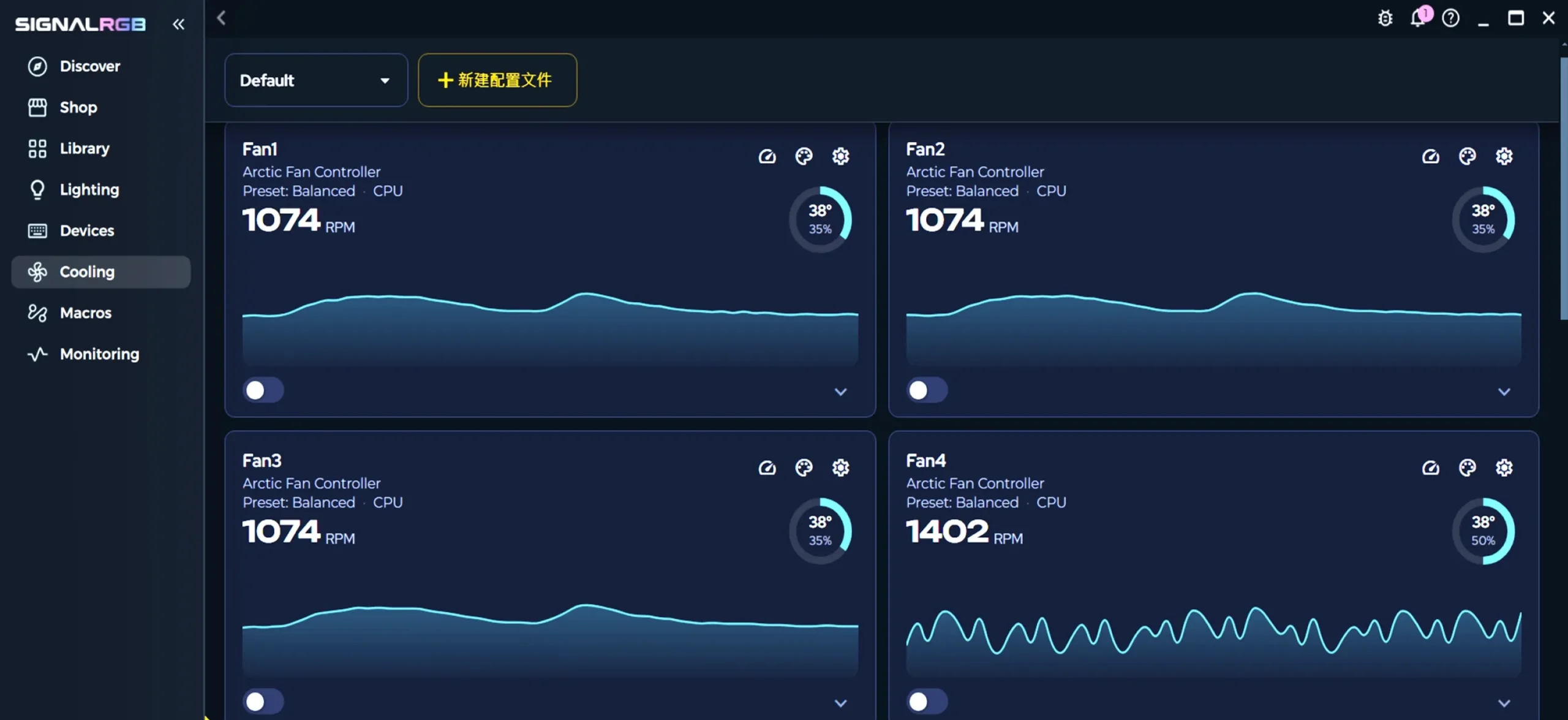The width and height of the screenshot is (1568, 720).
Task: Expand the Fan2 card chevron
Action: pyautogui.click(x=1504, y=392)
